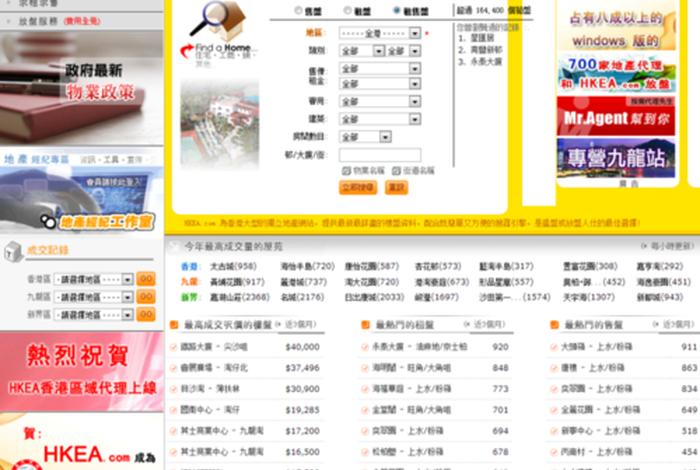Toggle the second checkbox under the building name field

point(396,171)
